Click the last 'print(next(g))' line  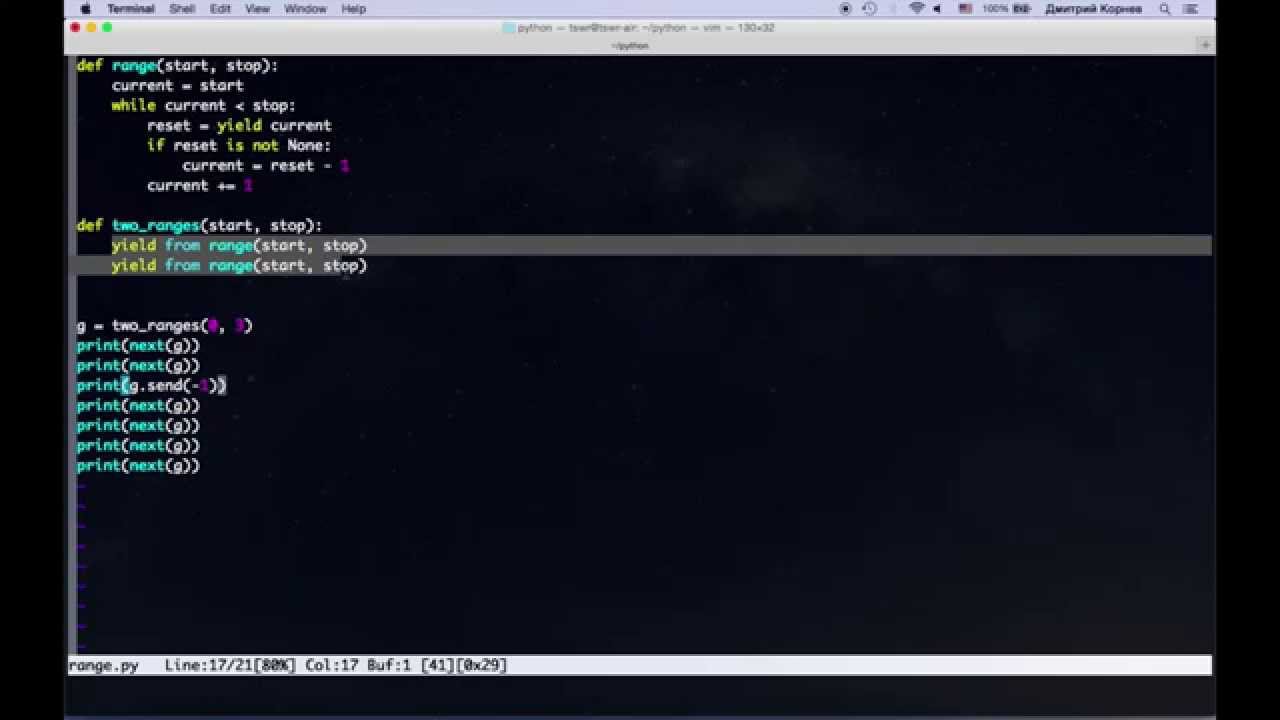pyautogui.click(x=138, y=465)
